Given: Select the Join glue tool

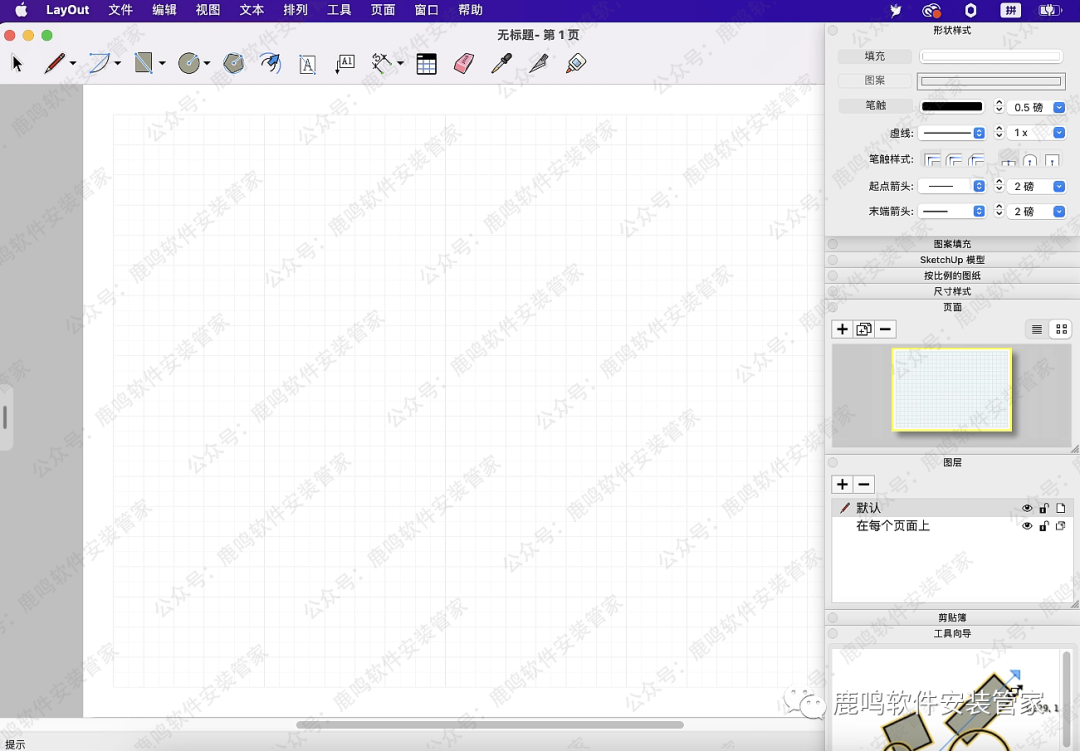Looking at the screenshot, I should click(x=575, y=64).
